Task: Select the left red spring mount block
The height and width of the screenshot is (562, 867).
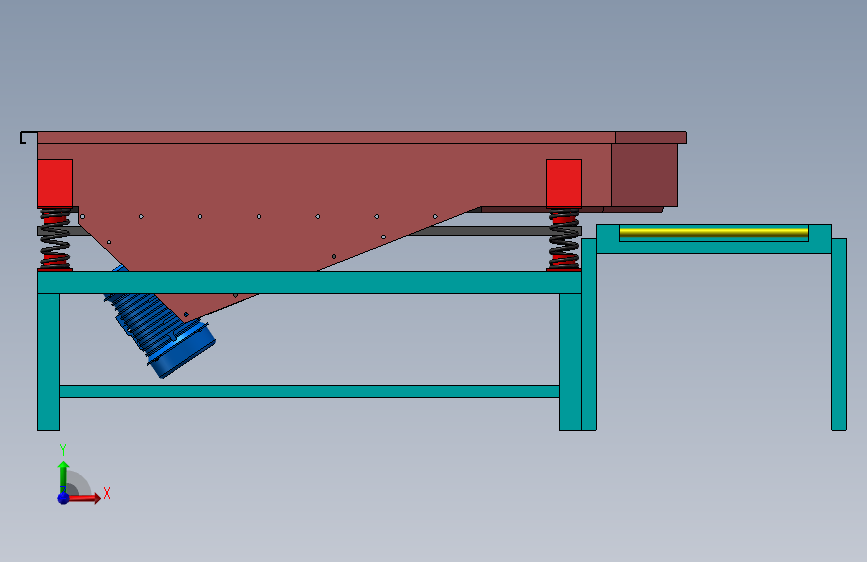Action: (x=55, y=183)
